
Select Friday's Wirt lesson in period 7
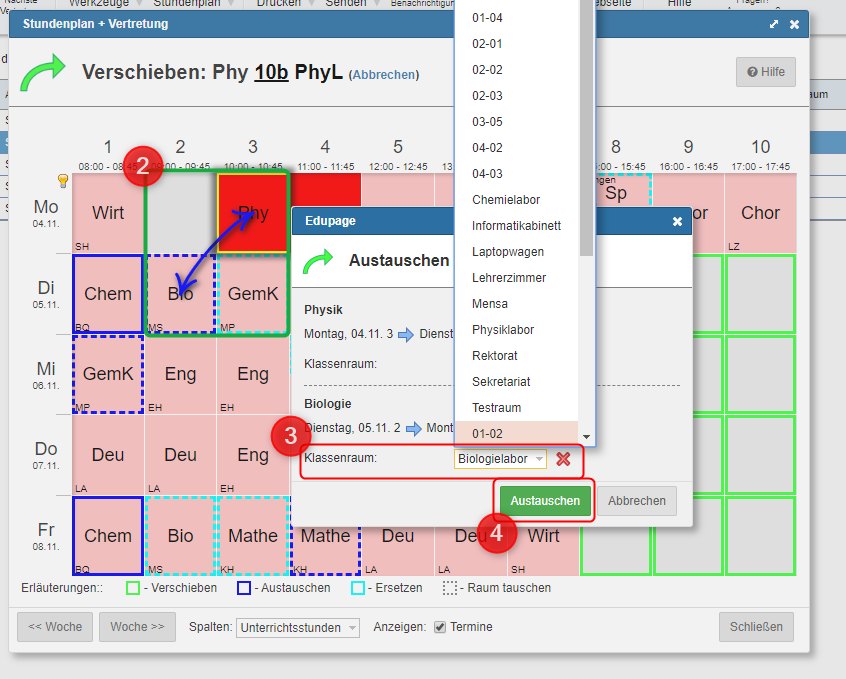543,551
